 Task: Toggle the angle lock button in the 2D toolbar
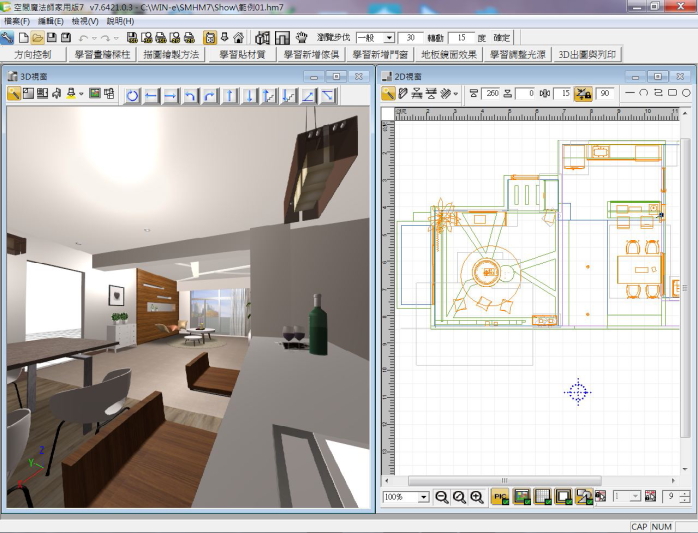(583, 94)
